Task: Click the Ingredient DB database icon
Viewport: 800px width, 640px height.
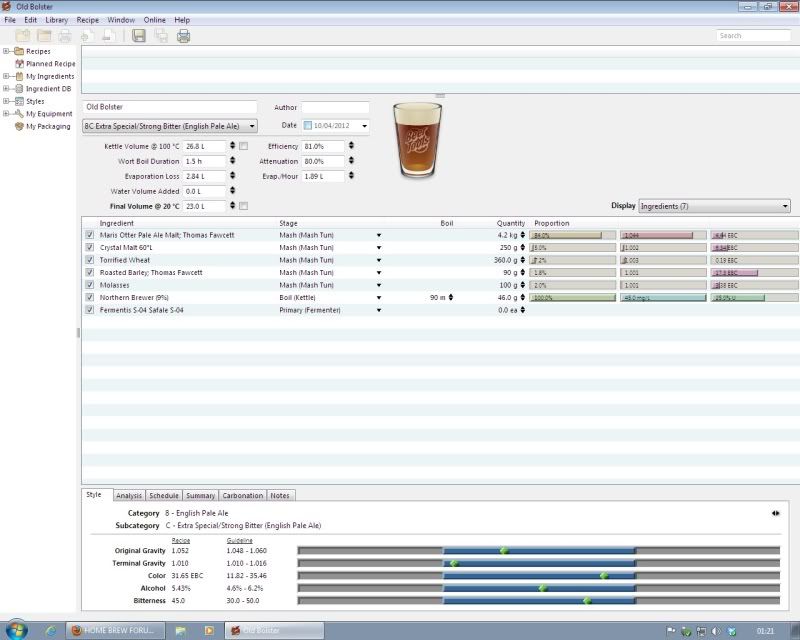Action: point(19,89)
